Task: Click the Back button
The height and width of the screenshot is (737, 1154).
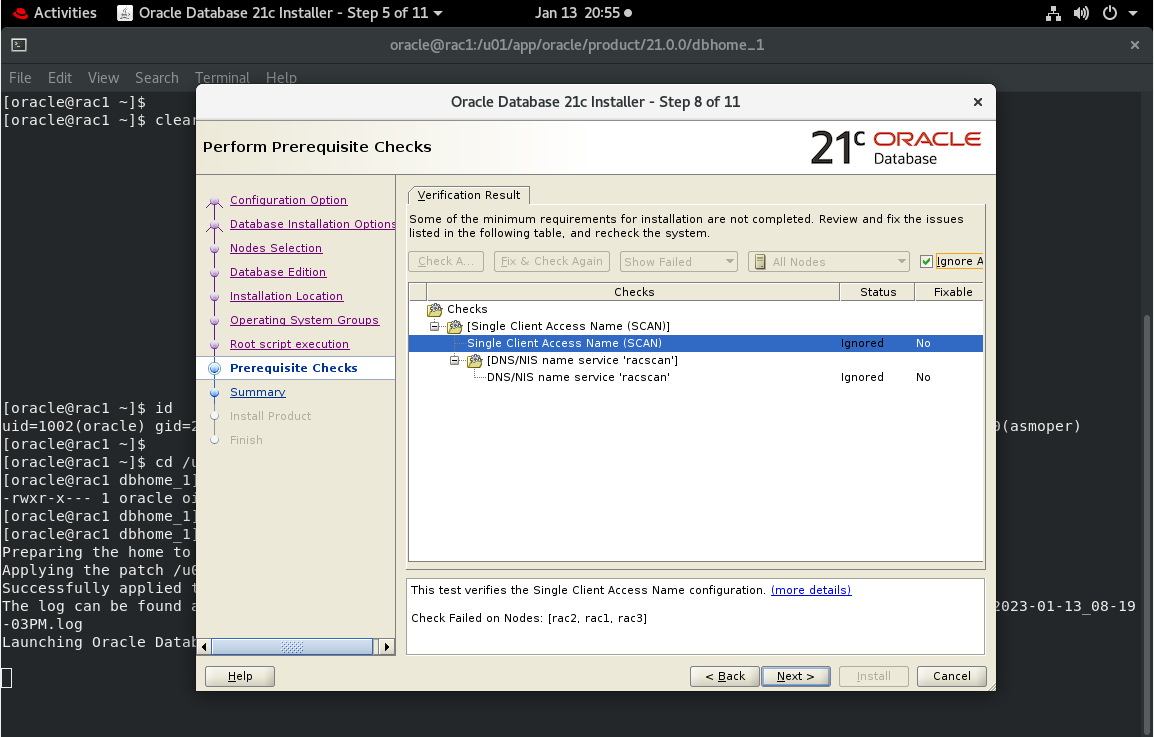Action: click(725, 676)
